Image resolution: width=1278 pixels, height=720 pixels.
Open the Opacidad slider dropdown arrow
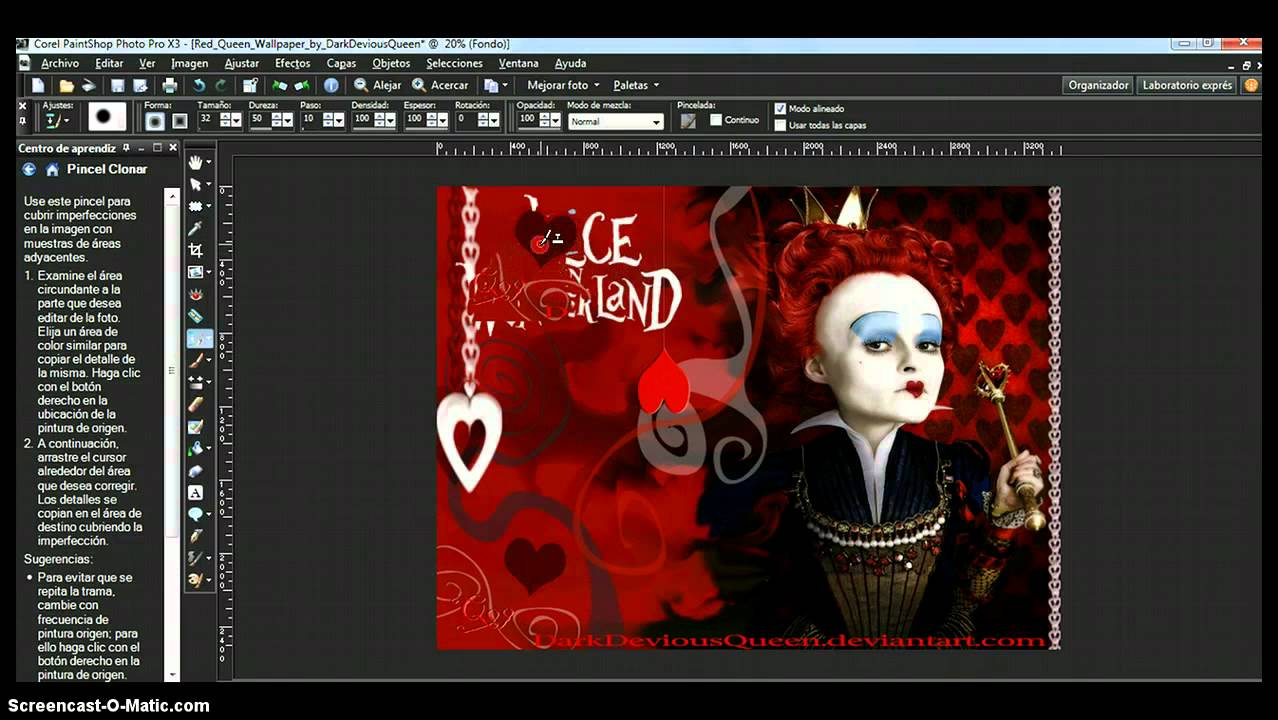pyautogui.click(x=553, y=120)
